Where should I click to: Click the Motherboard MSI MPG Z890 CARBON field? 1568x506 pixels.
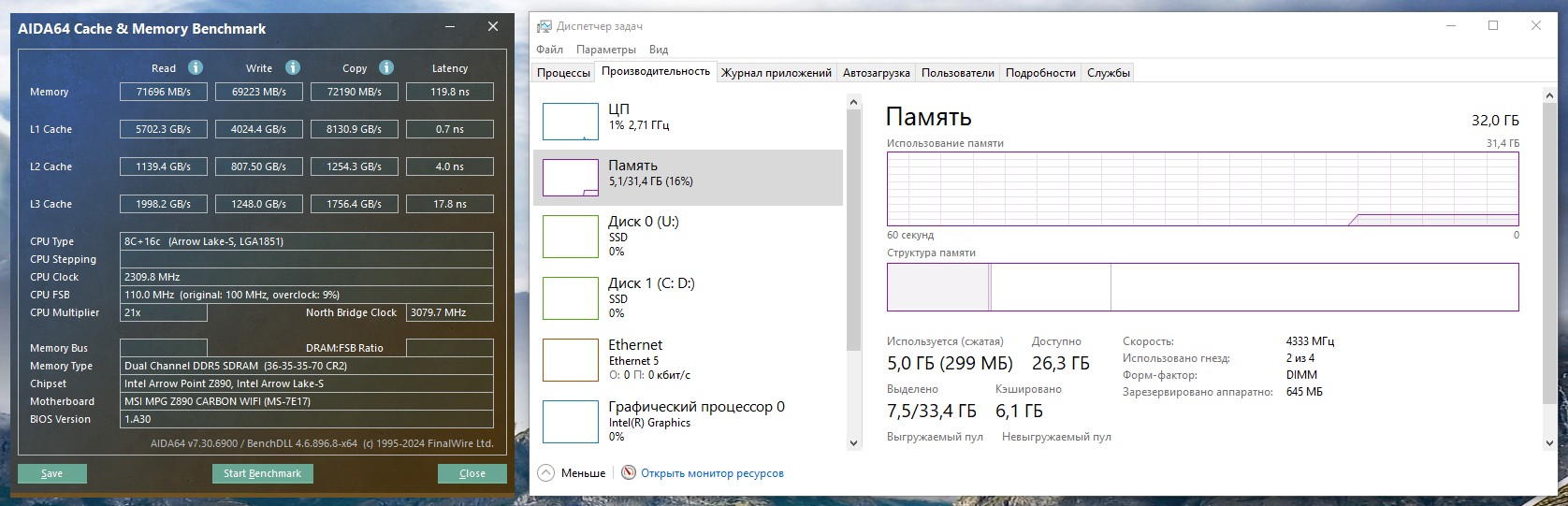point(307,401)
